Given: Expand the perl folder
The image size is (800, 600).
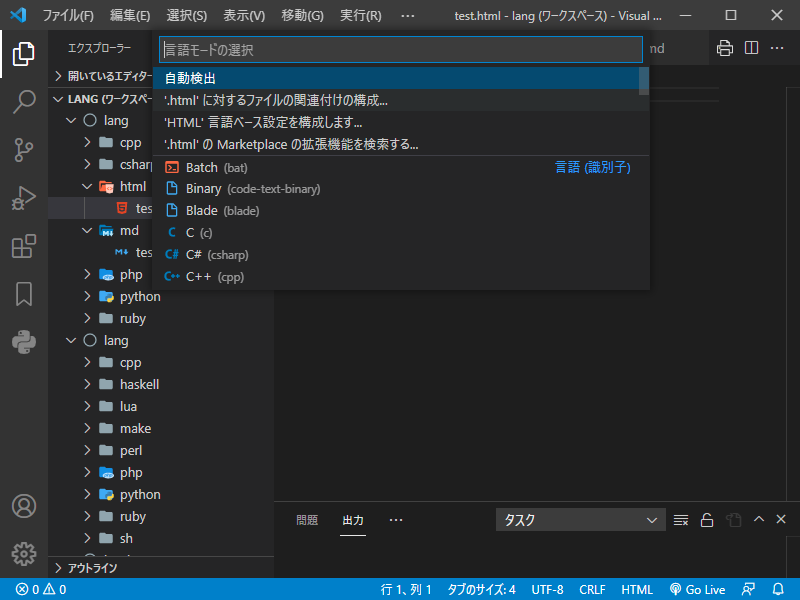Looking at the screenshot, I should click(x=161, y=451).
